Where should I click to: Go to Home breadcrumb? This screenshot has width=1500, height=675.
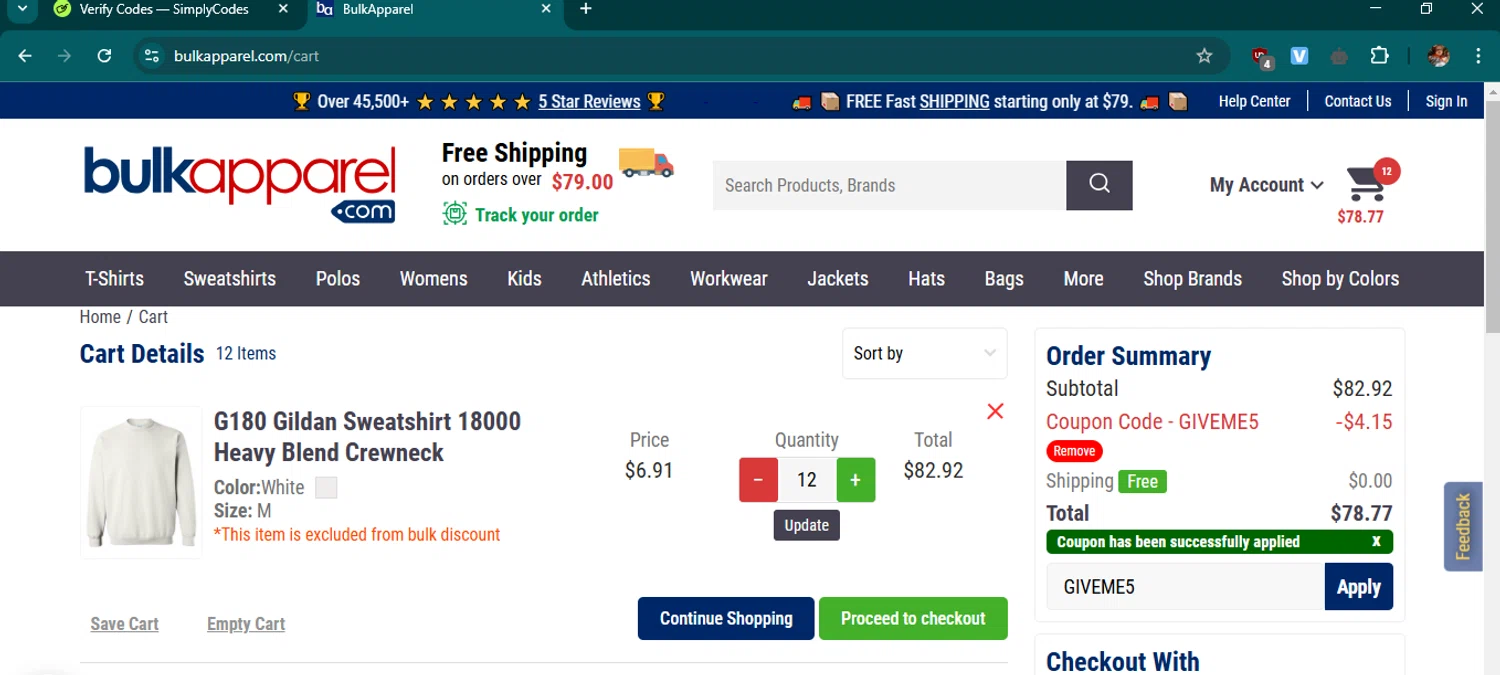[100, 317]
